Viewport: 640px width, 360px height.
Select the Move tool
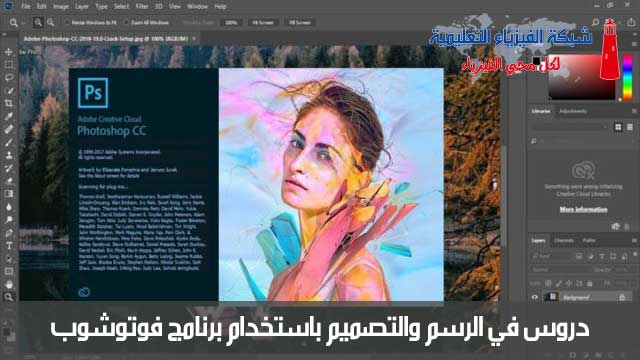pos(9,52)
